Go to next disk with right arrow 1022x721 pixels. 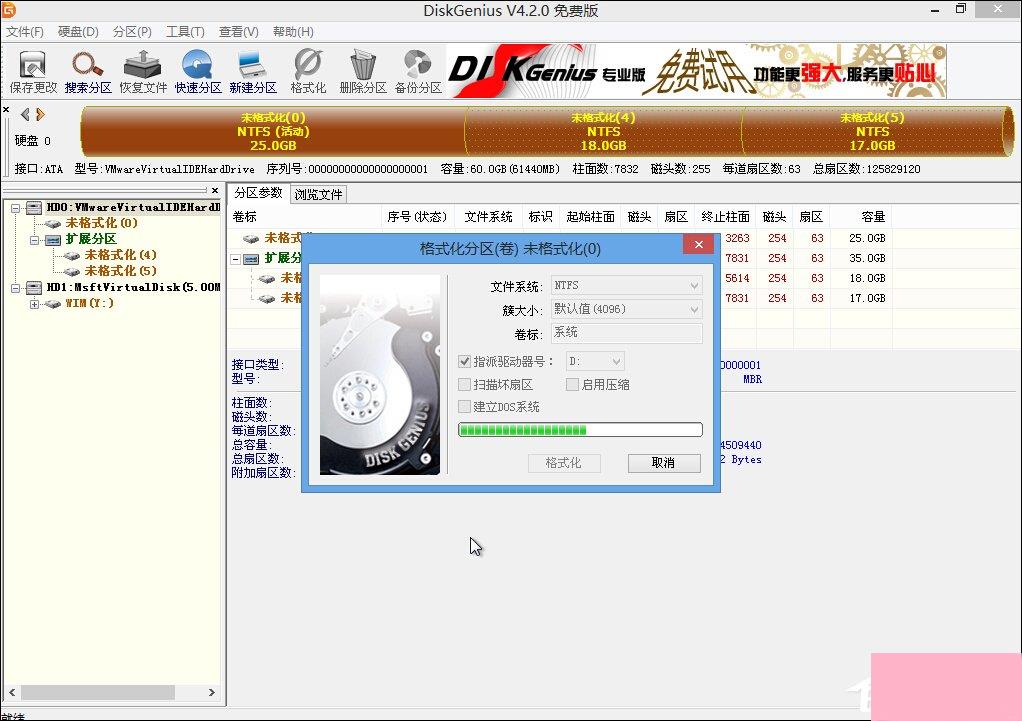point(40,115)
